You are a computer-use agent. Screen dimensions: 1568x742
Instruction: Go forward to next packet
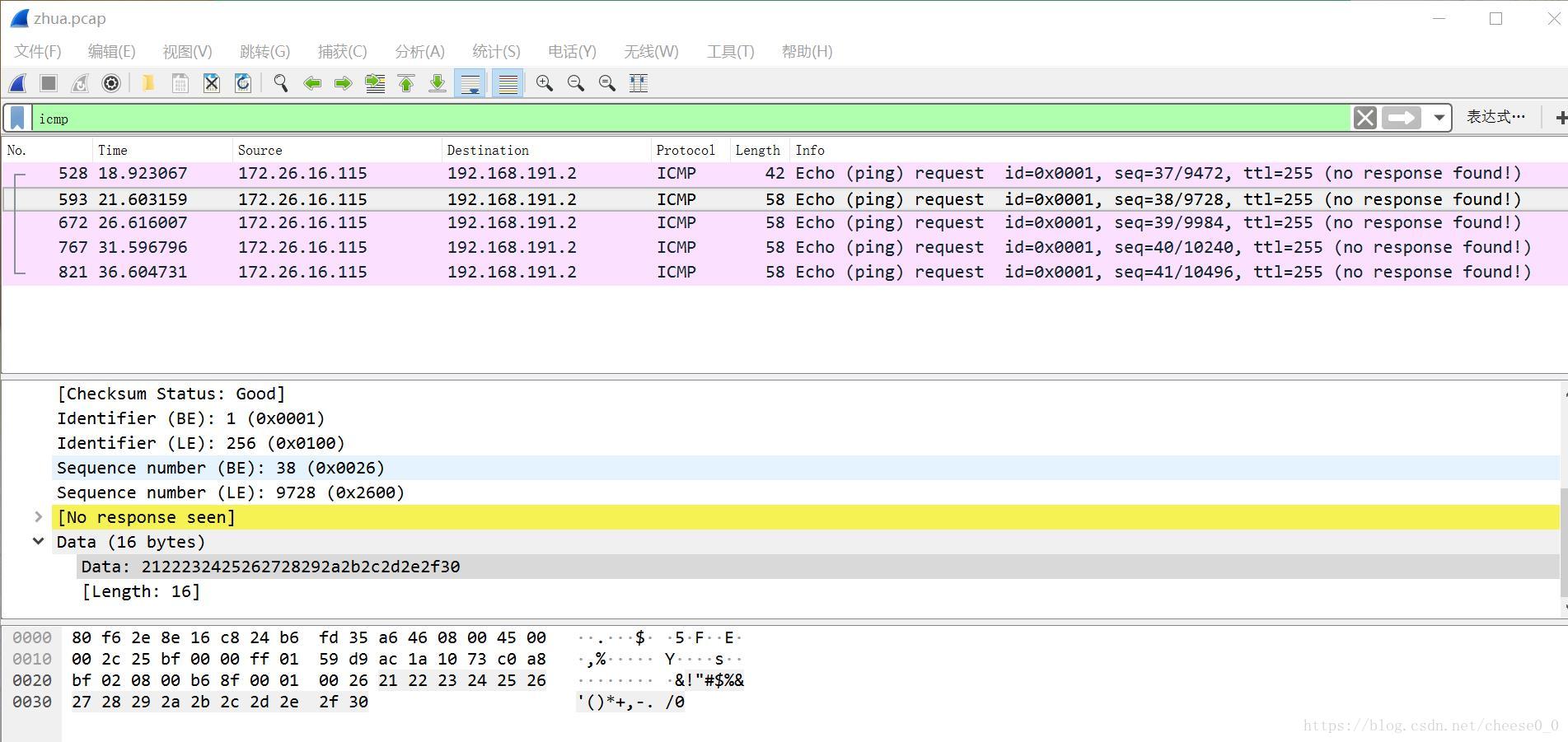click(344, 83)
